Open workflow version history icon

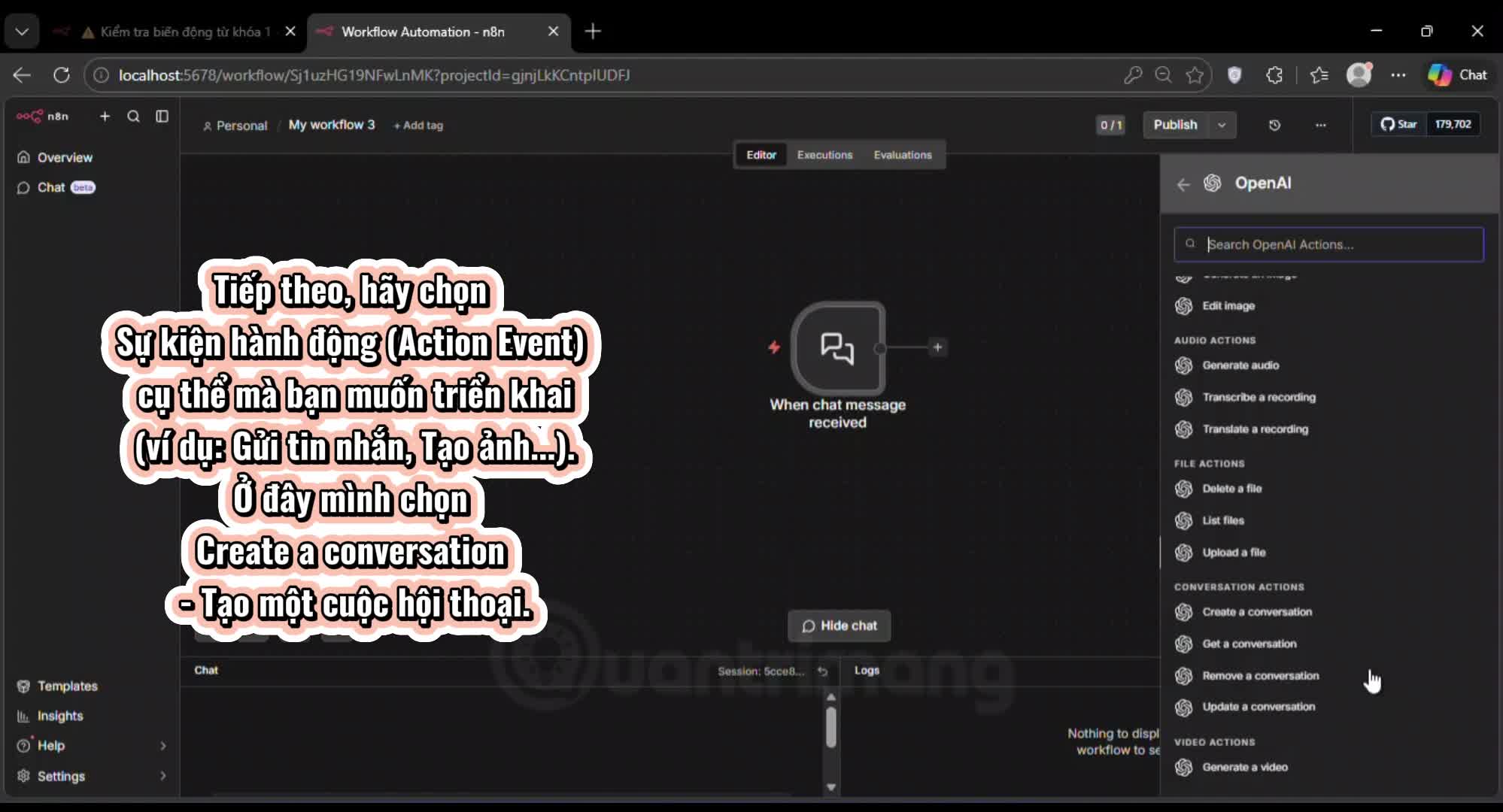(1274, 125)
